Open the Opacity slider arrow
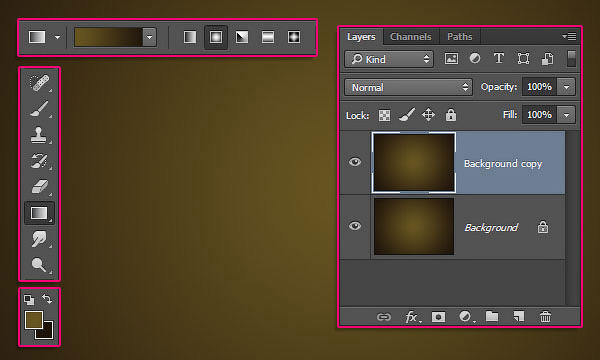This screenshot has height=360, width=600. [x=566, y=87]
